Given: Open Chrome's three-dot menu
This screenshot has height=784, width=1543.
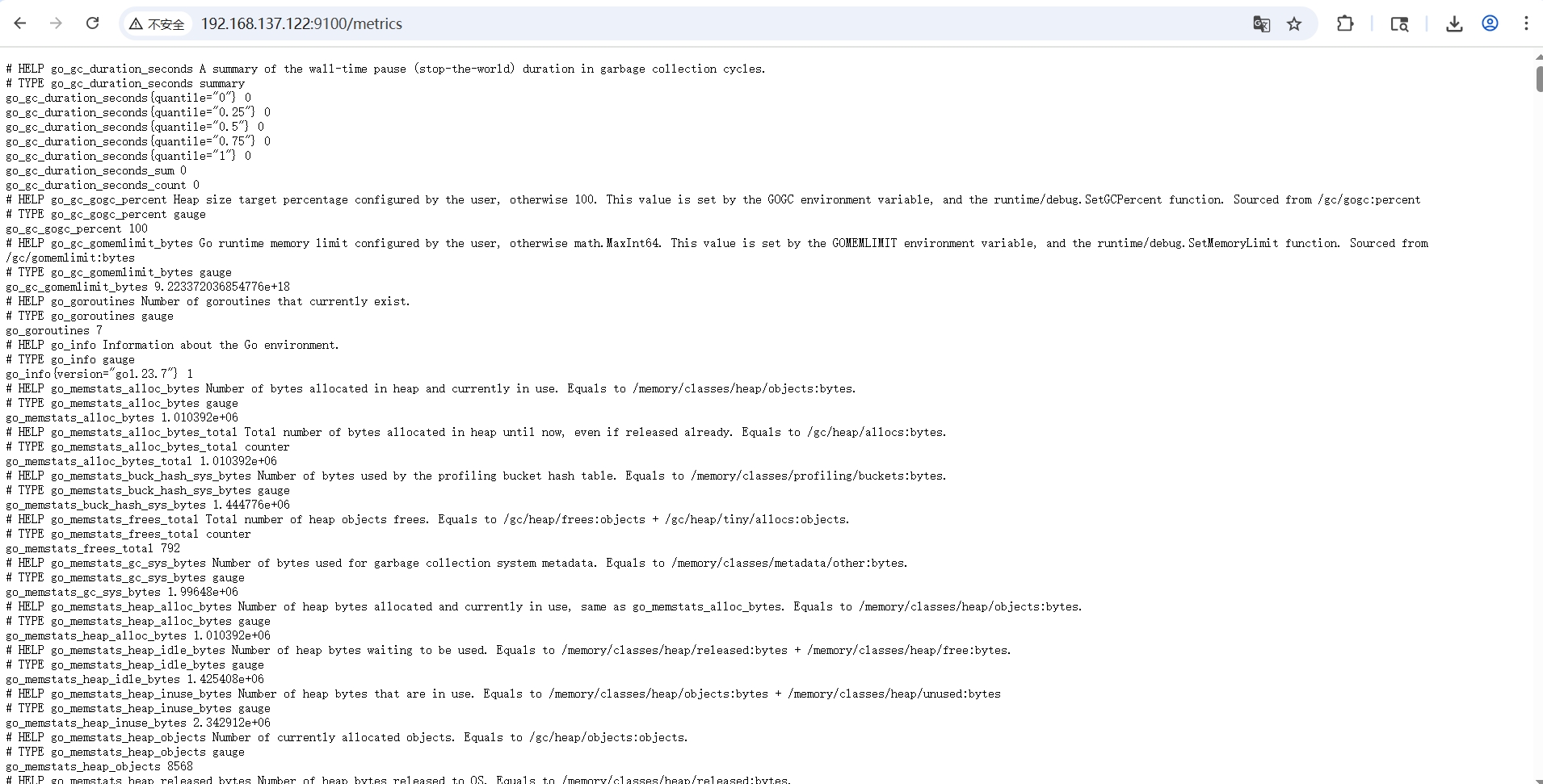Looking at the screenshot, I should 1526,23.
